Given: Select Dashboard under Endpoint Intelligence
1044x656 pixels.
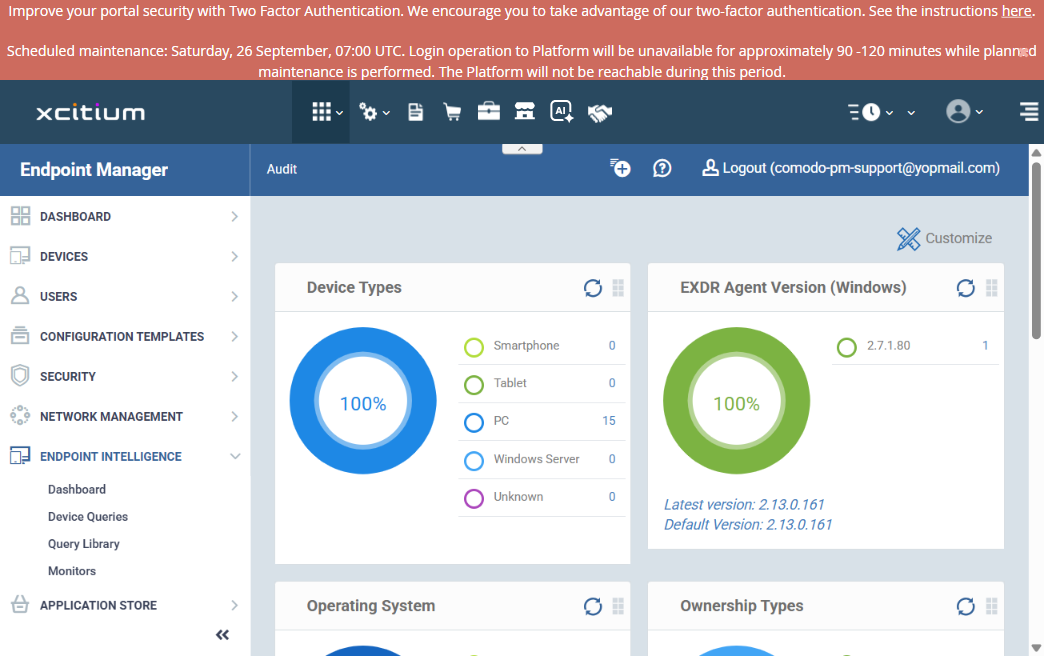Looking at the screenshot, I should pos(77,490).
